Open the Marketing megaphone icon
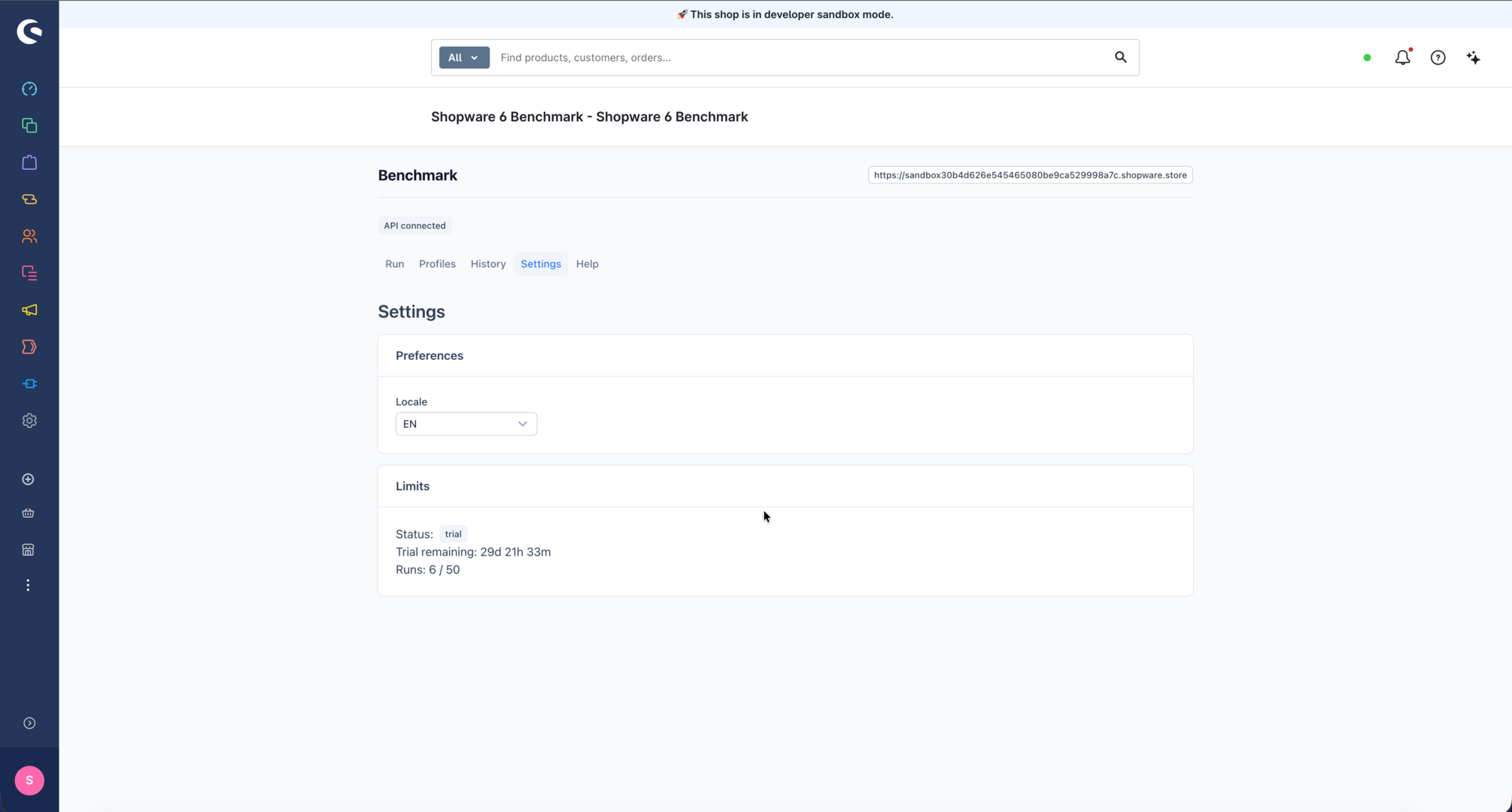 pos(29,310)
